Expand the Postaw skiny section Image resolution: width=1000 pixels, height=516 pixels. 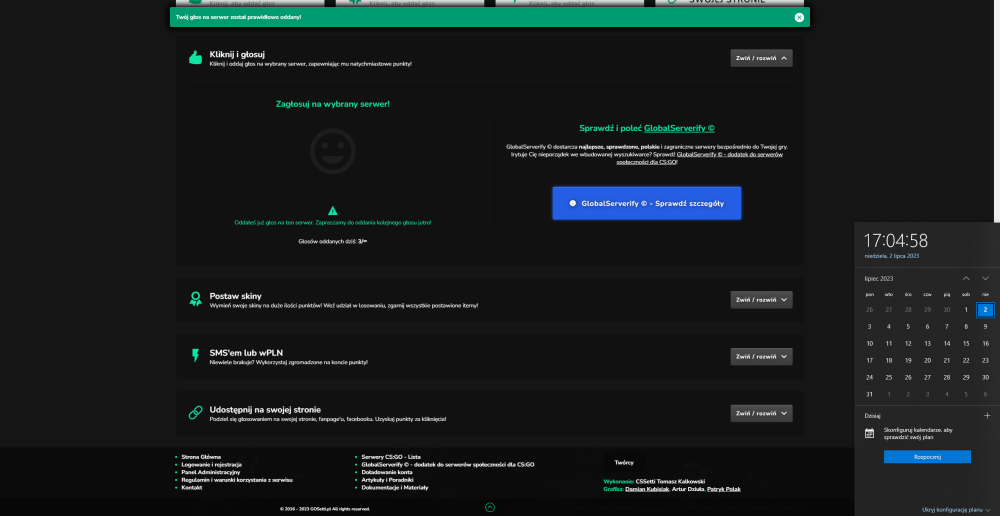761,300
